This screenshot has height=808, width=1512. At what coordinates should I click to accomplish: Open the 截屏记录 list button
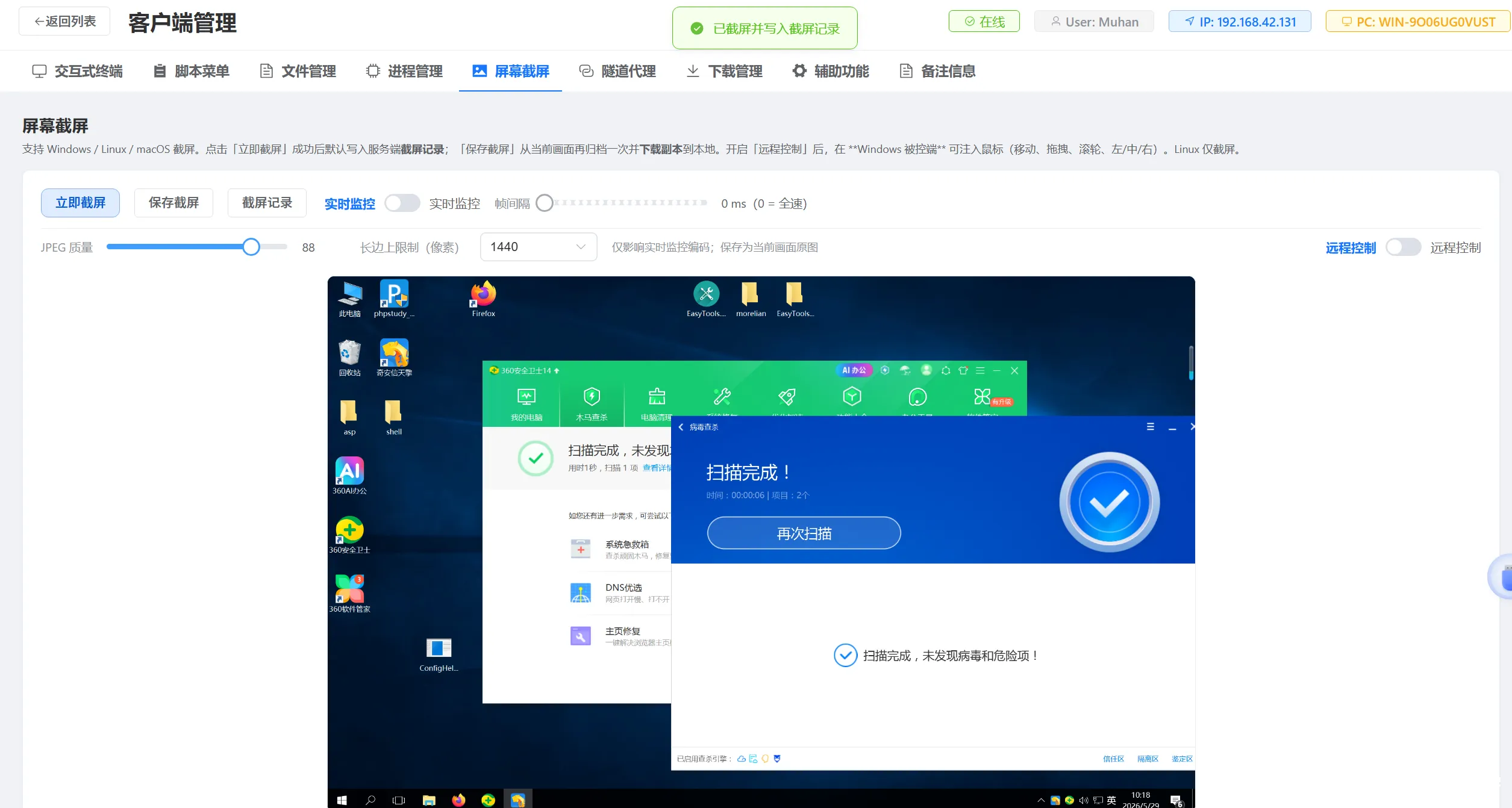point(267,203)
